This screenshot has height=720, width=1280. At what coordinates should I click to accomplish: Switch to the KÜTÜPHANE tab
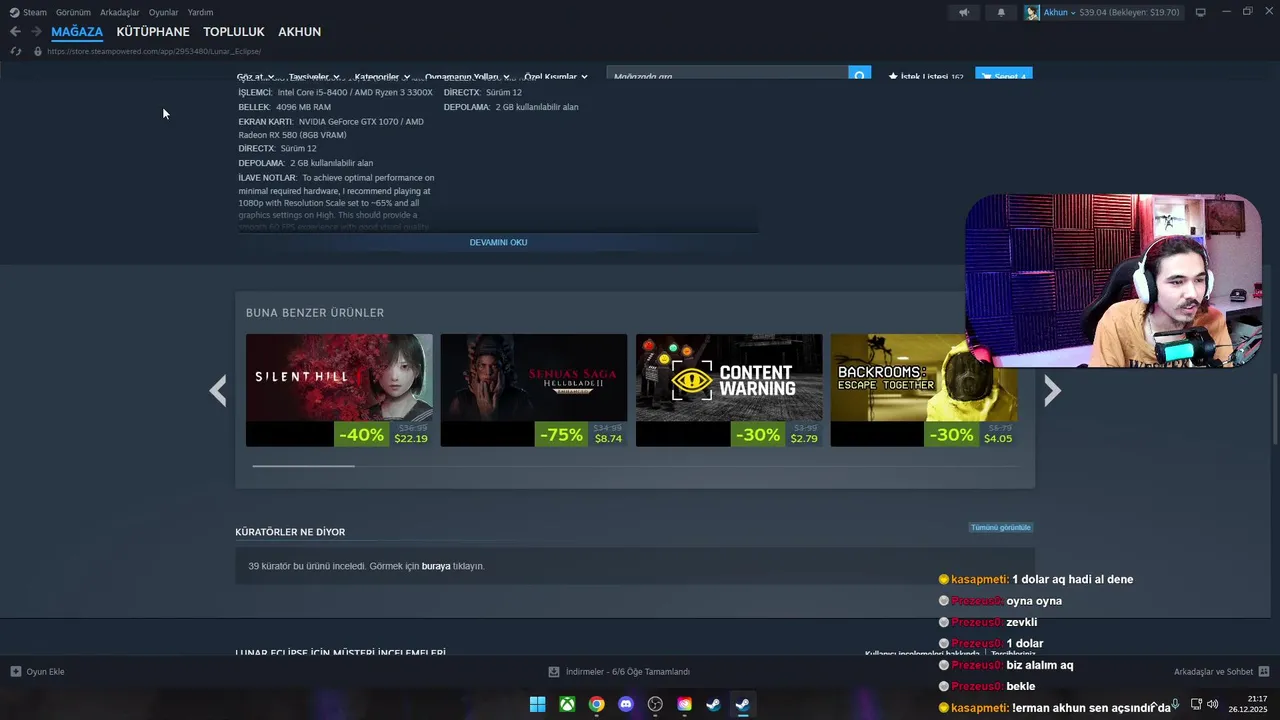point(153,32)
